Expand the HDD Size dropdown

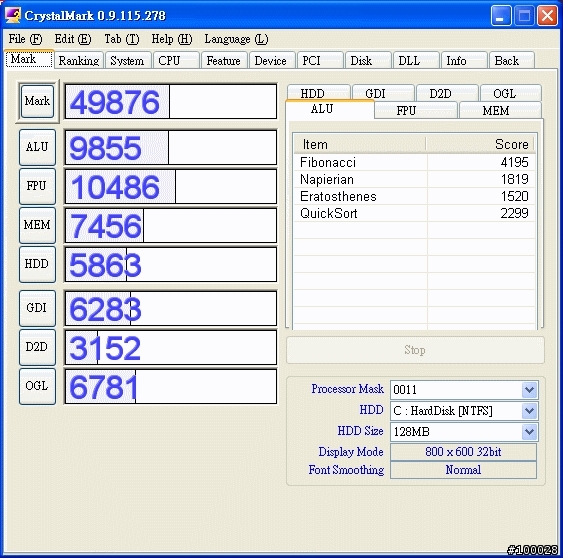coord(530,432)
